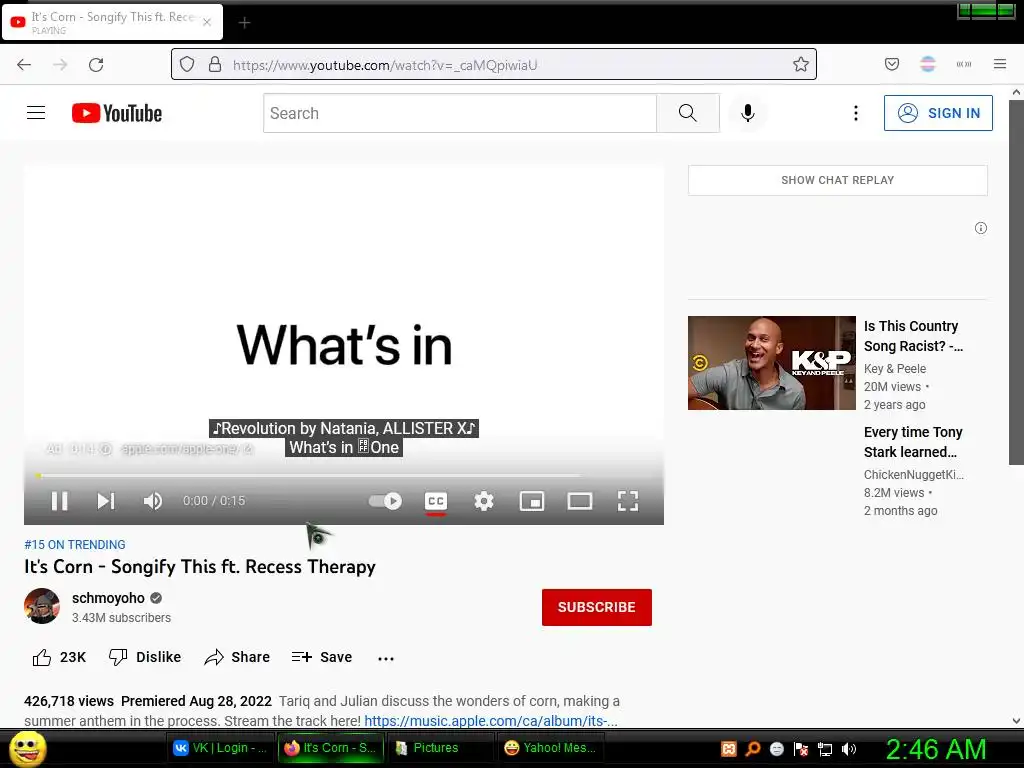Switch to theater mode
This screenshot has width=1024, height=768.
(580, 501)
